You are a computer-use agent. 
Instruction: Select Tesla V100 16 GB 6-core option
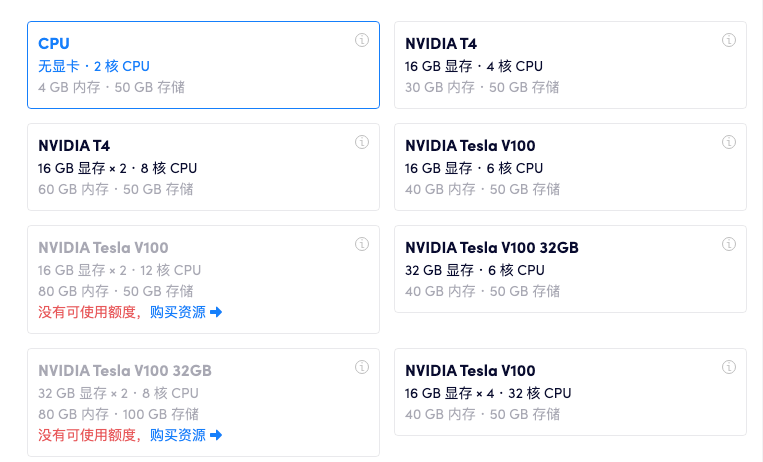[x=570, y=167]
